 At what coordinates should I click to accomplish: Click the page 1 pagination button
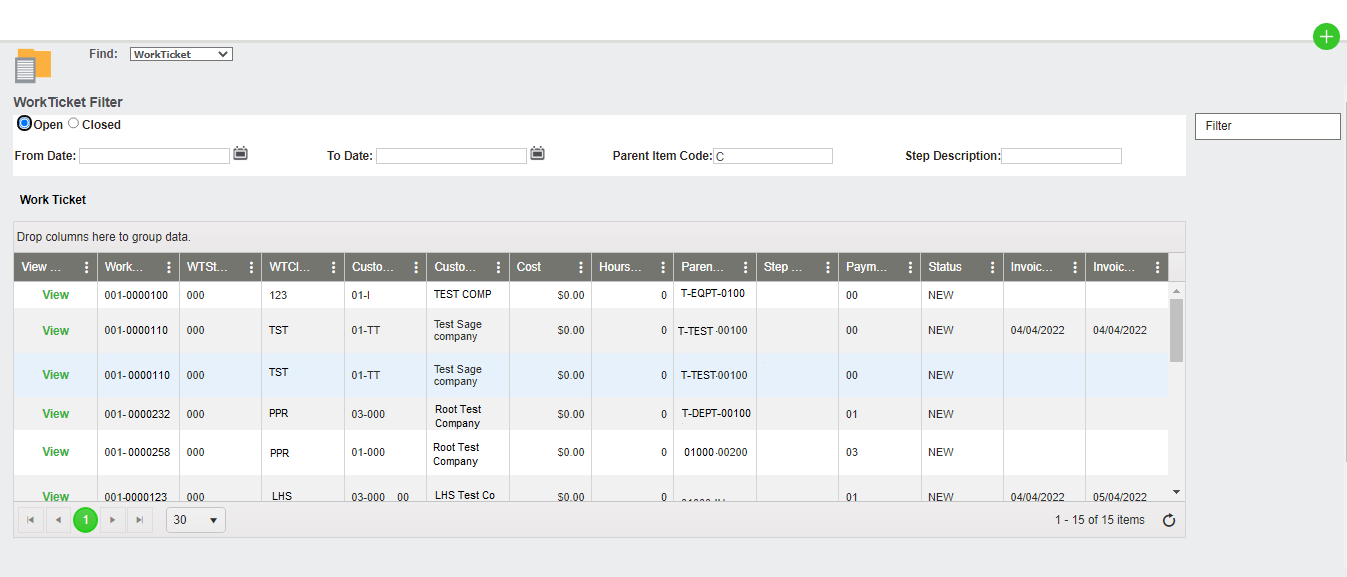[x=85, y=519]
